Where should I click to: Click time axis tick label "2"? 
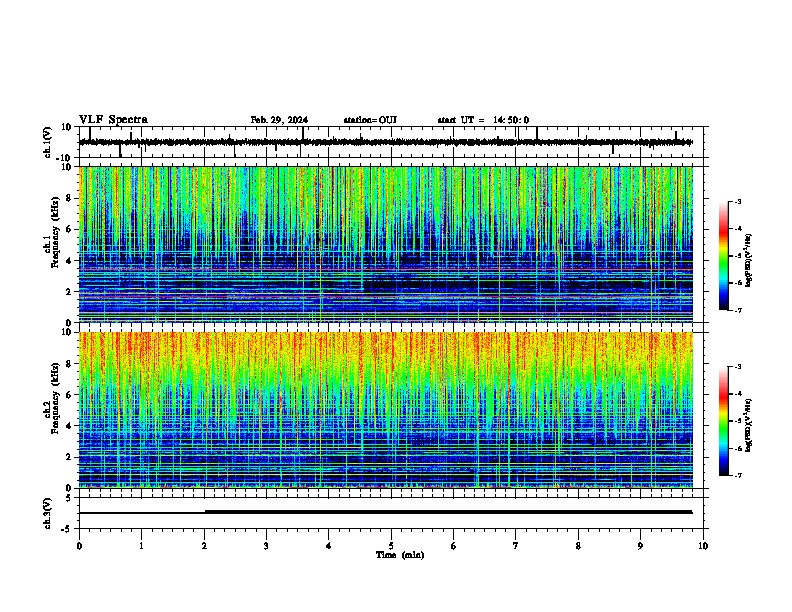tap(204, 546)
